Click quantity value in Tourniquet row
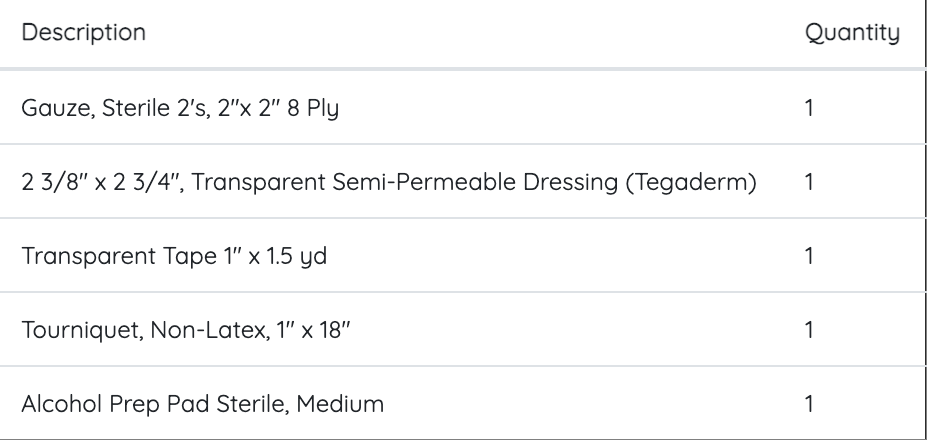Screen dimensions: 930x440 pyautogui.click(x=809, y=330)
